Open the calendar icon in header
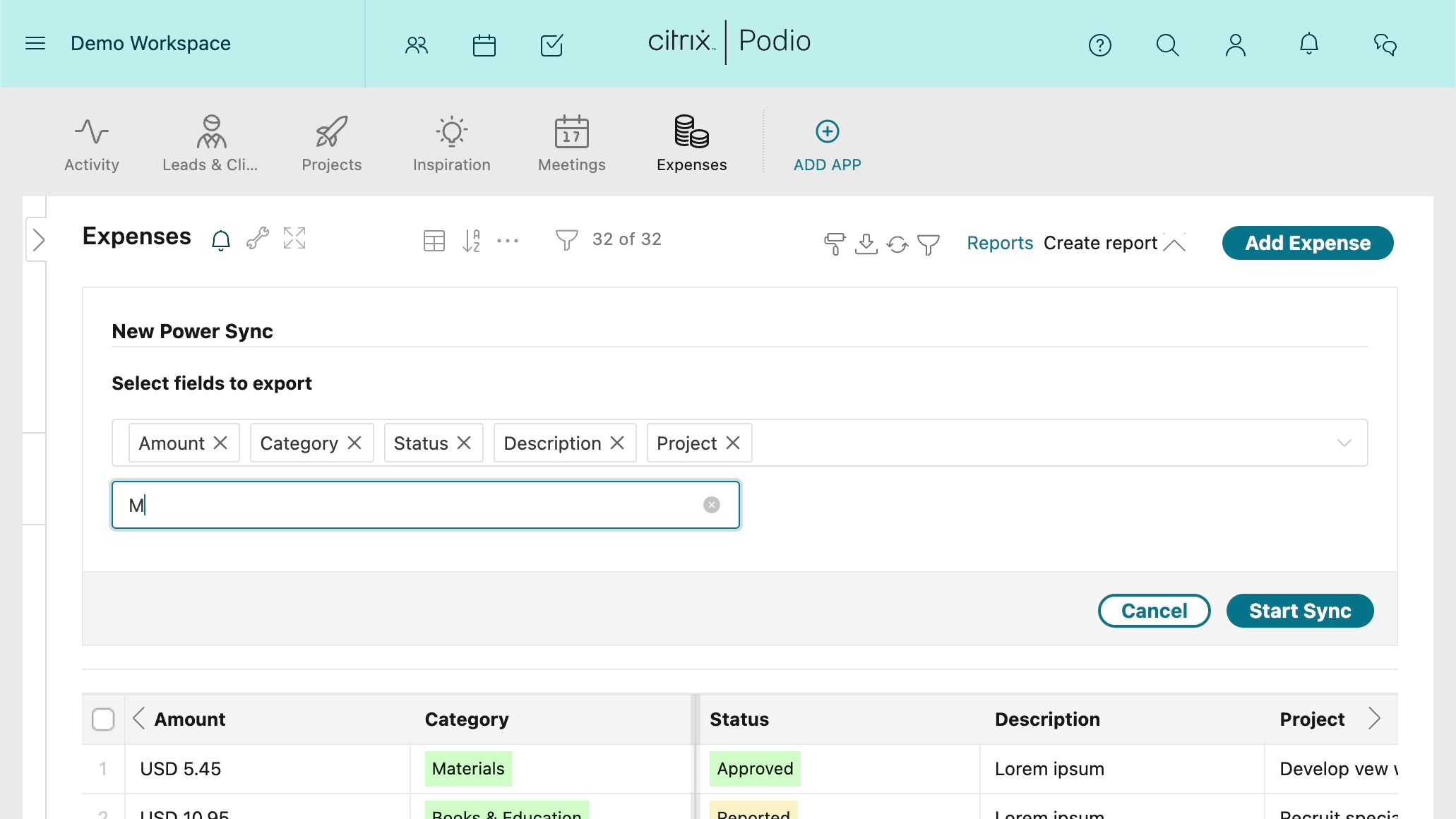Image resolution: width=1456 pixels, height=819 pixels. [x=484, y=45]
